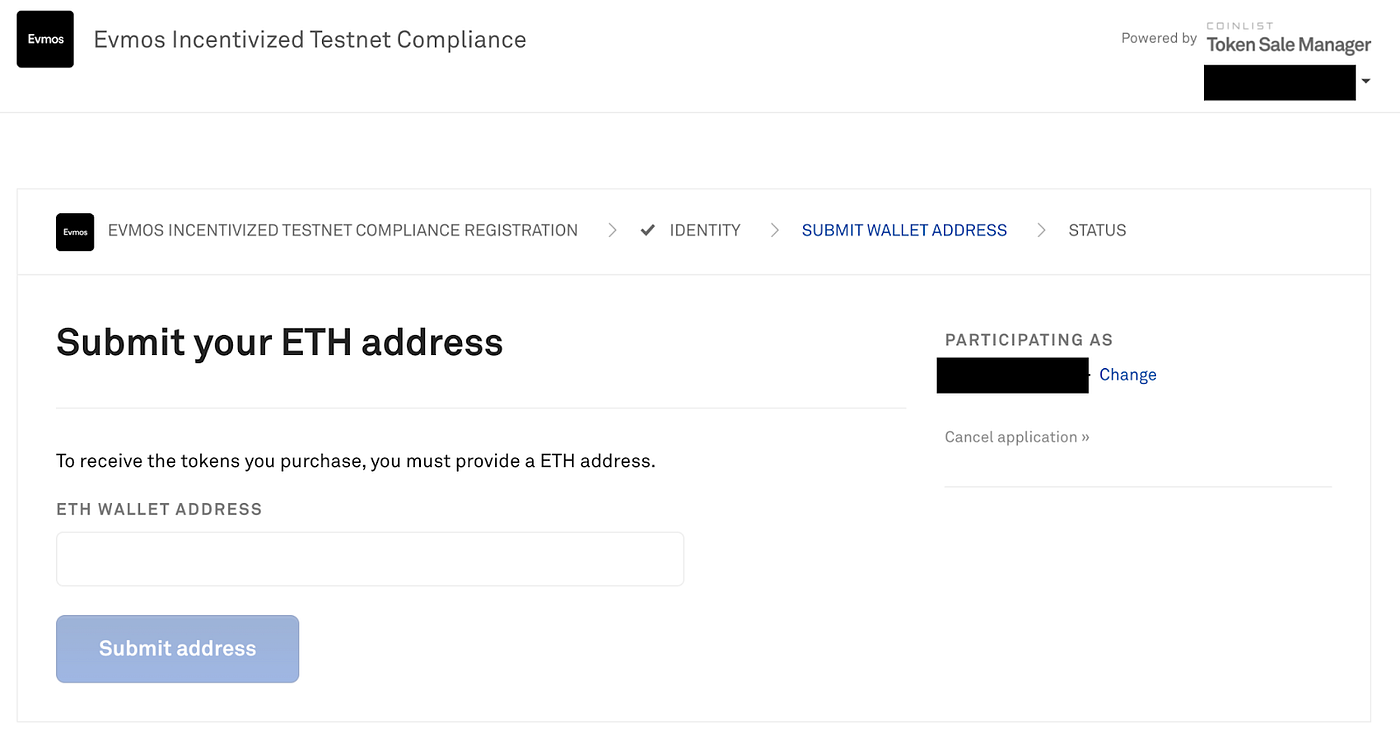Image resolution: width=1400 pixels, height=746 pixels.
Task: Click the Change participant link
Action: pyautogui.click(x=1128, y=375)
